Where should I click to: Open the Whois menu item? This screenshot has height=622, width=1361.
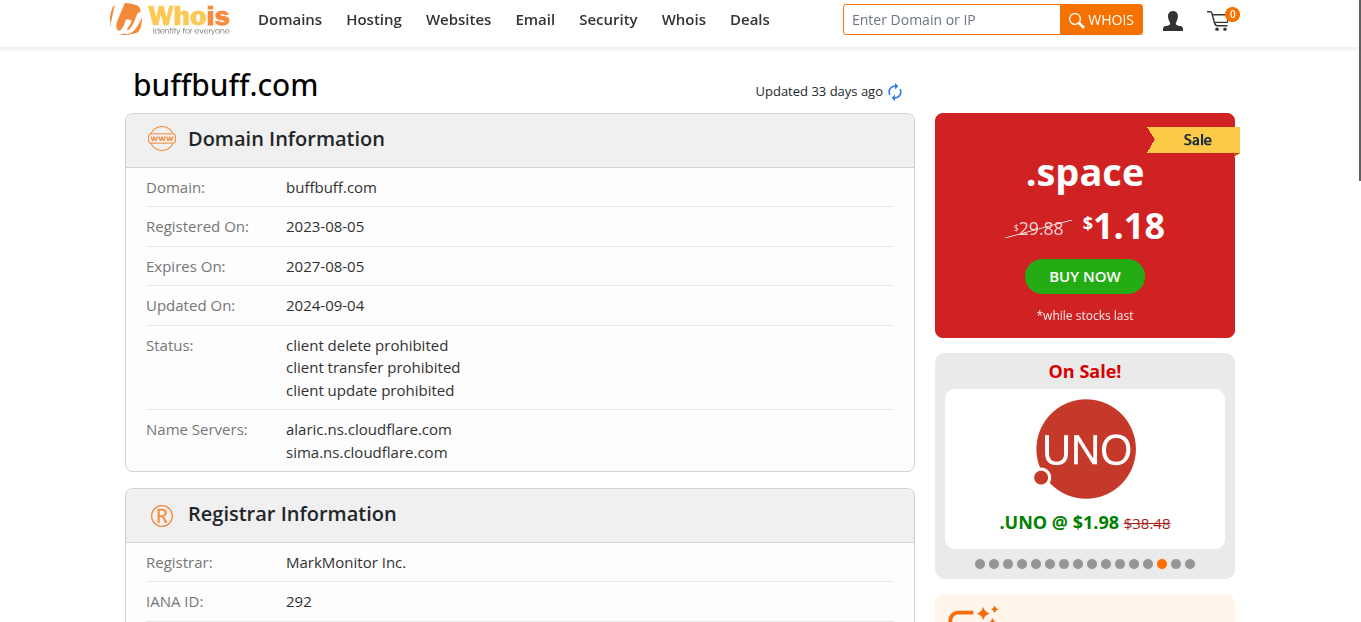(x=684, y=20)
